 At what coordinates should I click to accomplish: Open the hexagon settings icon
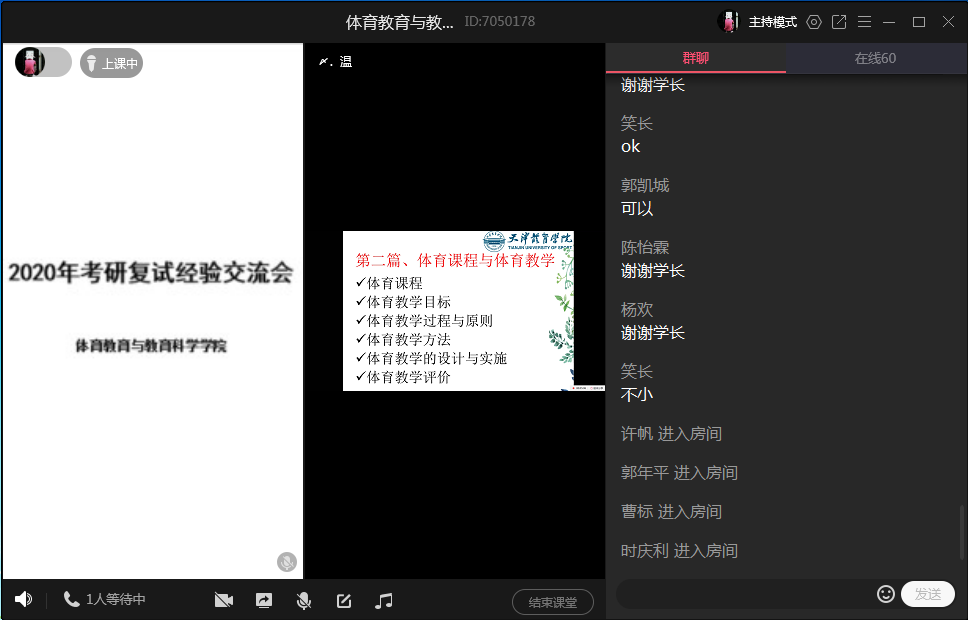tap(814, 22)
